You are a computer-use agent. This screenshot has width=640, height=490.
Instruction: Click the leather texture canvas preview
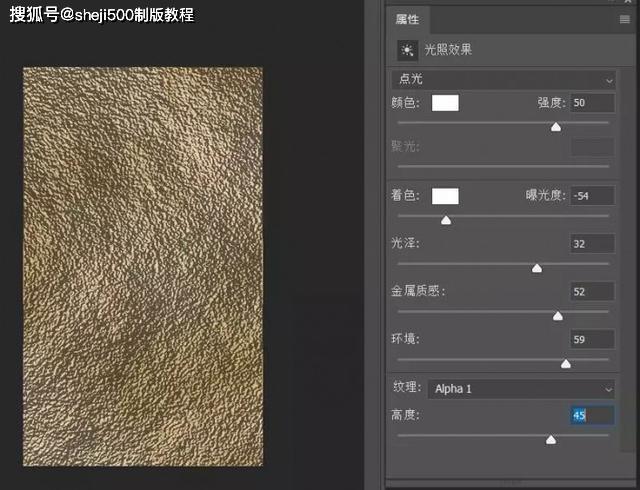coord(143,267)
